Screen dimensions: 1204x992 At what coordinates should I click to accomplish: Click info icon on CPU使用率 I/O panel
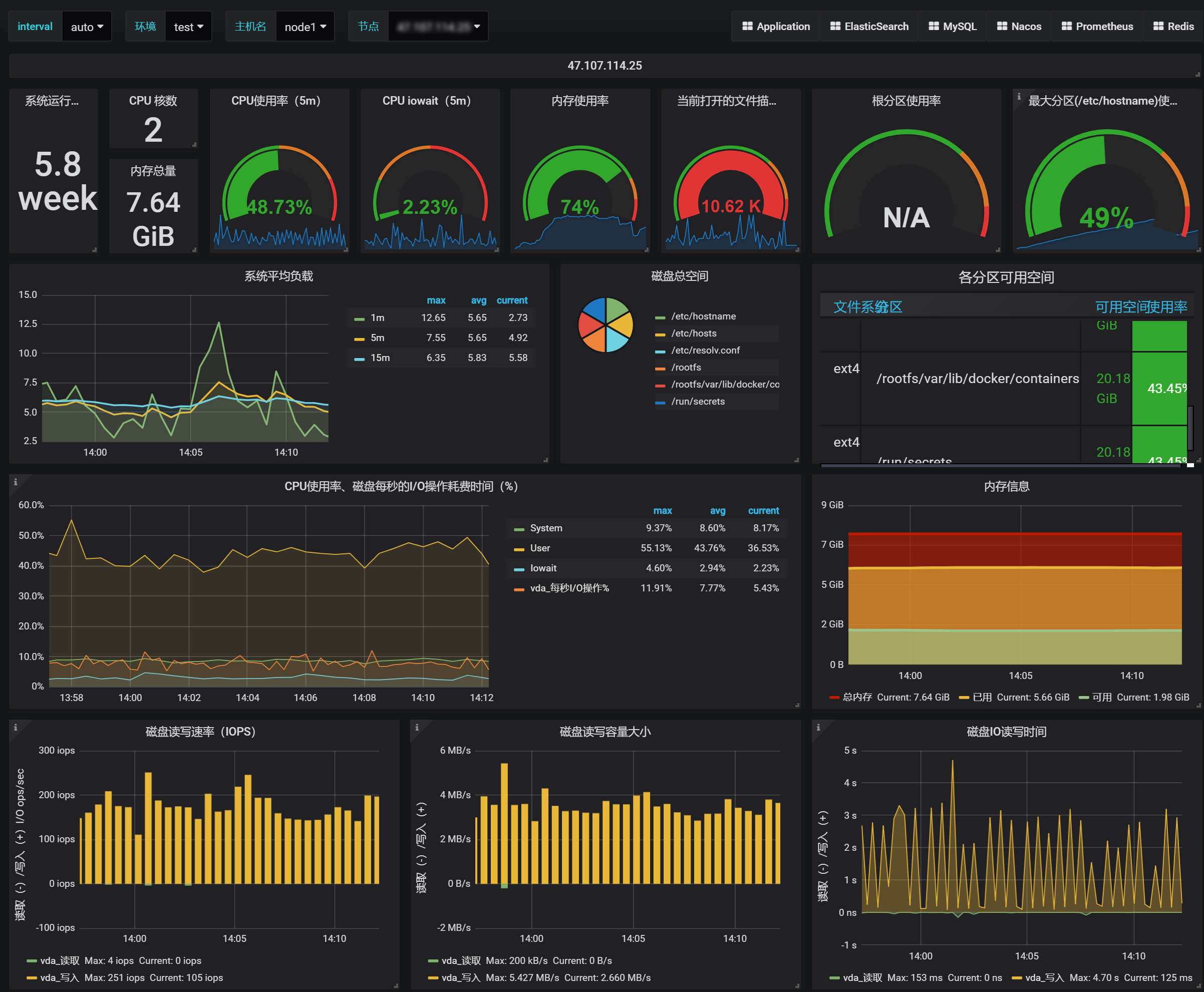pos(16,482)
